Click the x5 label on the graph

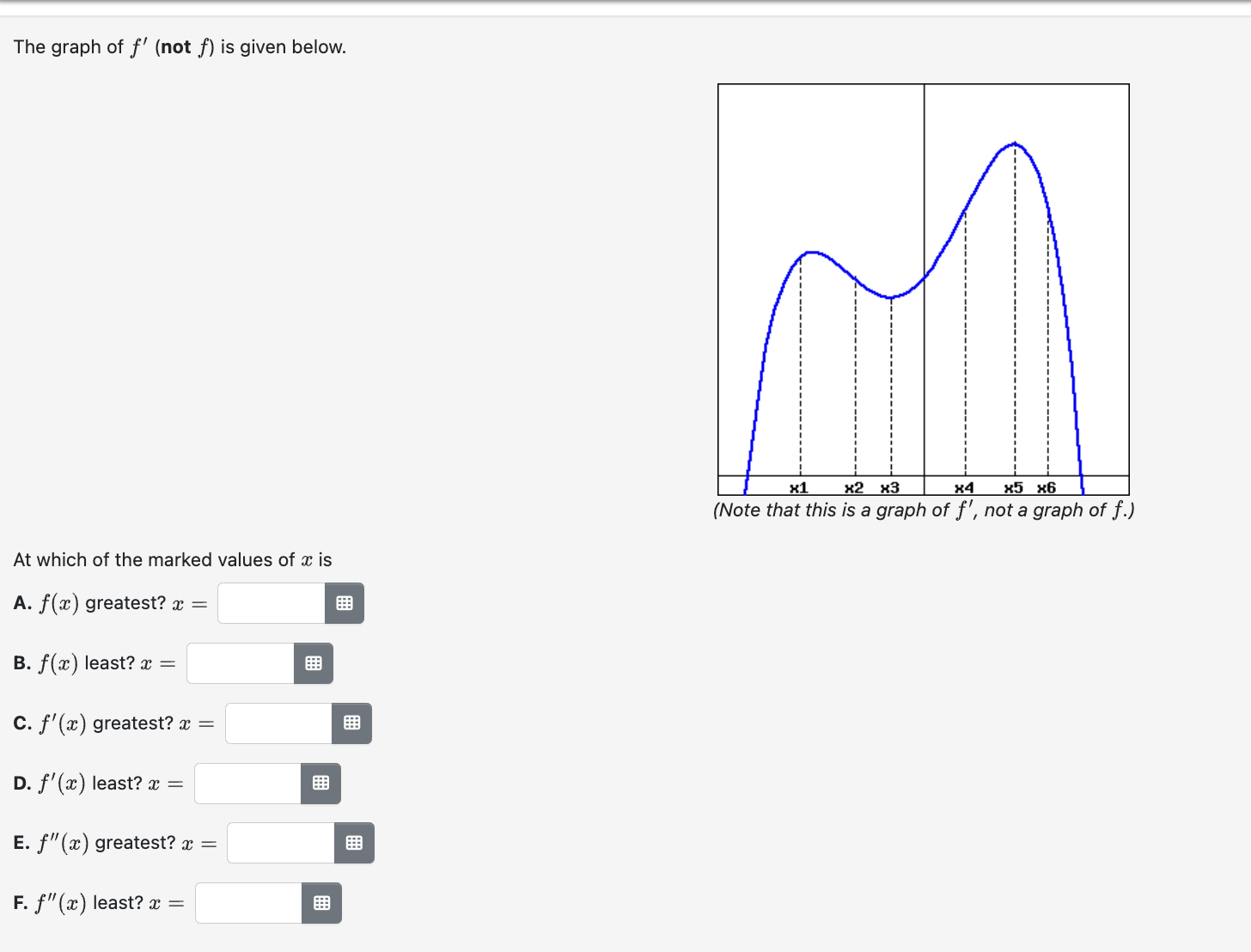(x=1014, y=487)
